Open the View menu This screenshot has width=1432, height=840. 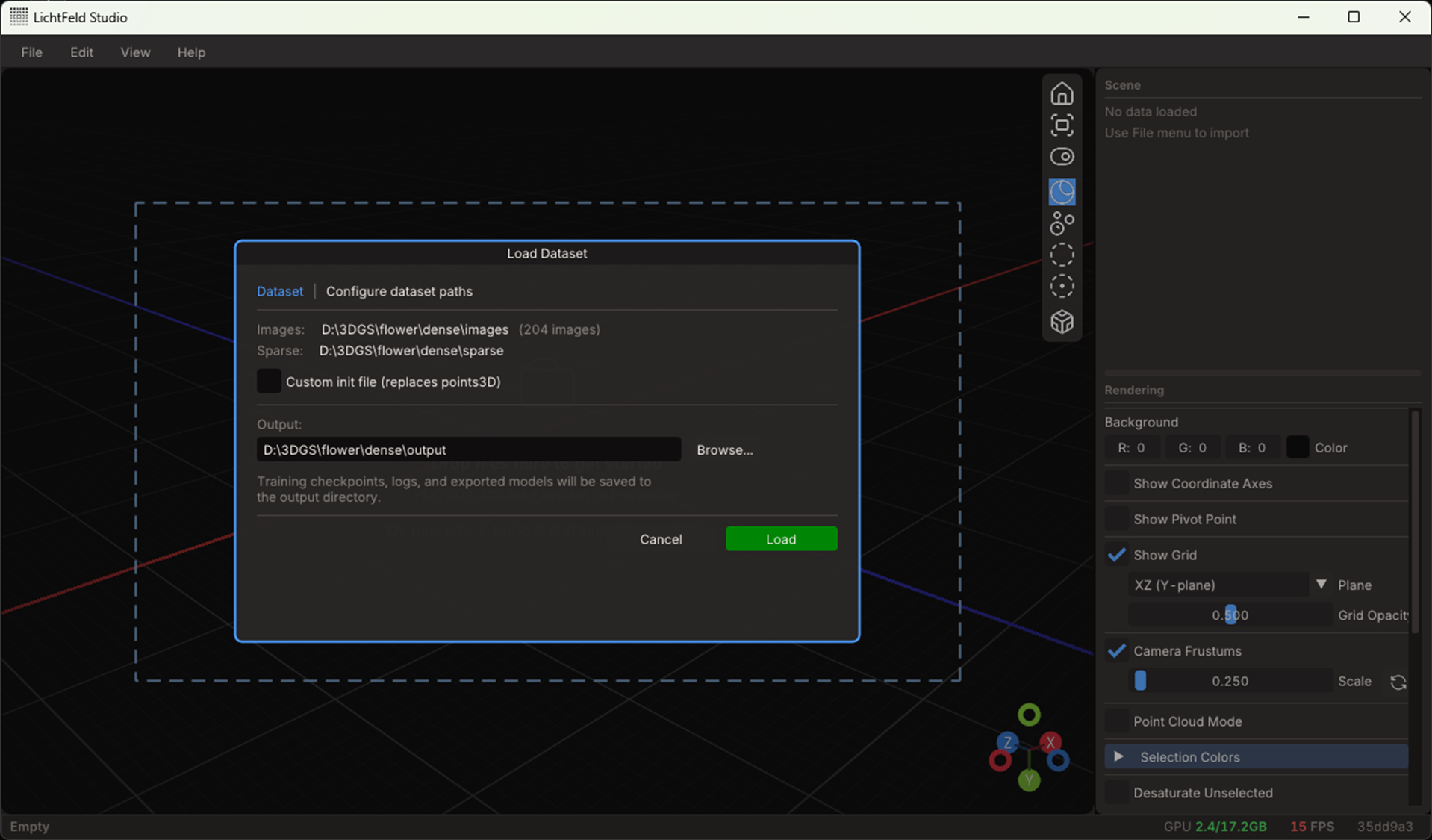point(135,52)
